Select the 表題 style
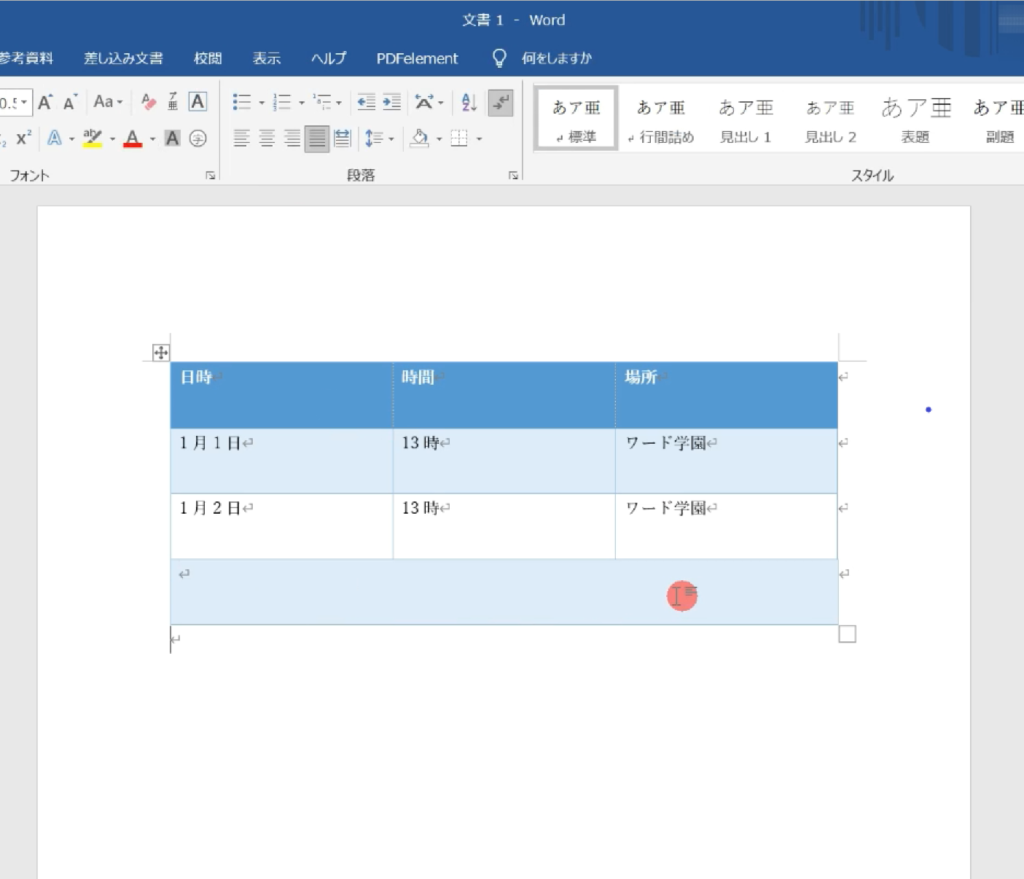This screenshot has width=1024, height=879. point(915,119)
